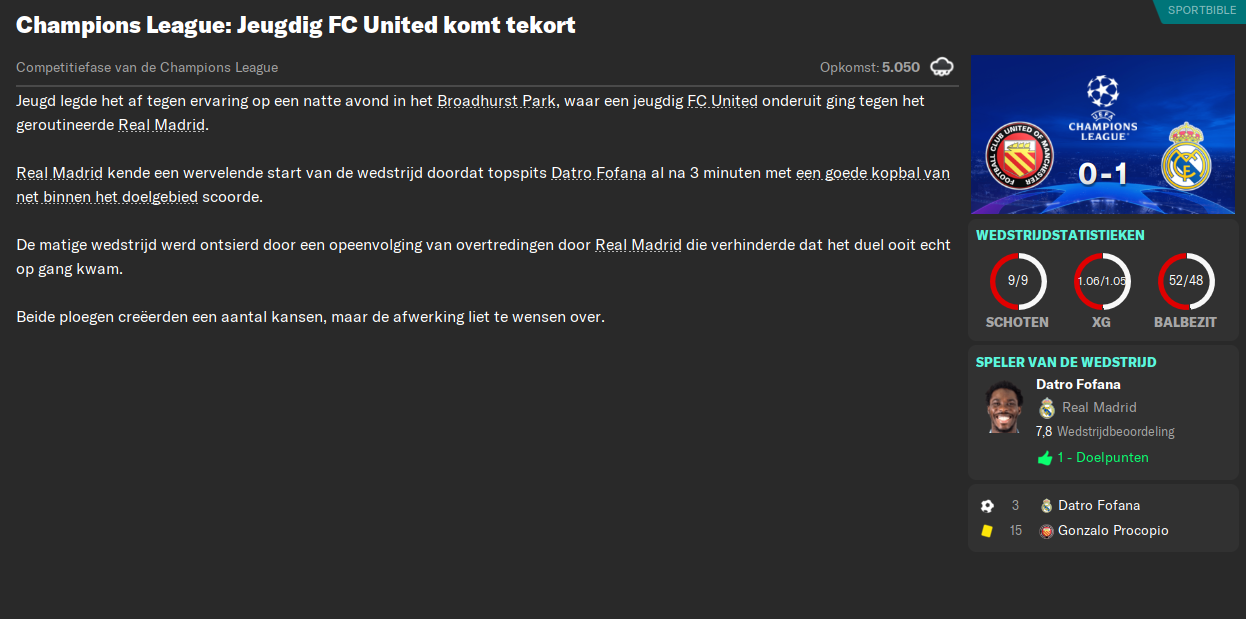The width and height of the screenshot is (1246, 619).
Task: Expand the match events panel at bottom right
Action: click(x=1103, y=517)
